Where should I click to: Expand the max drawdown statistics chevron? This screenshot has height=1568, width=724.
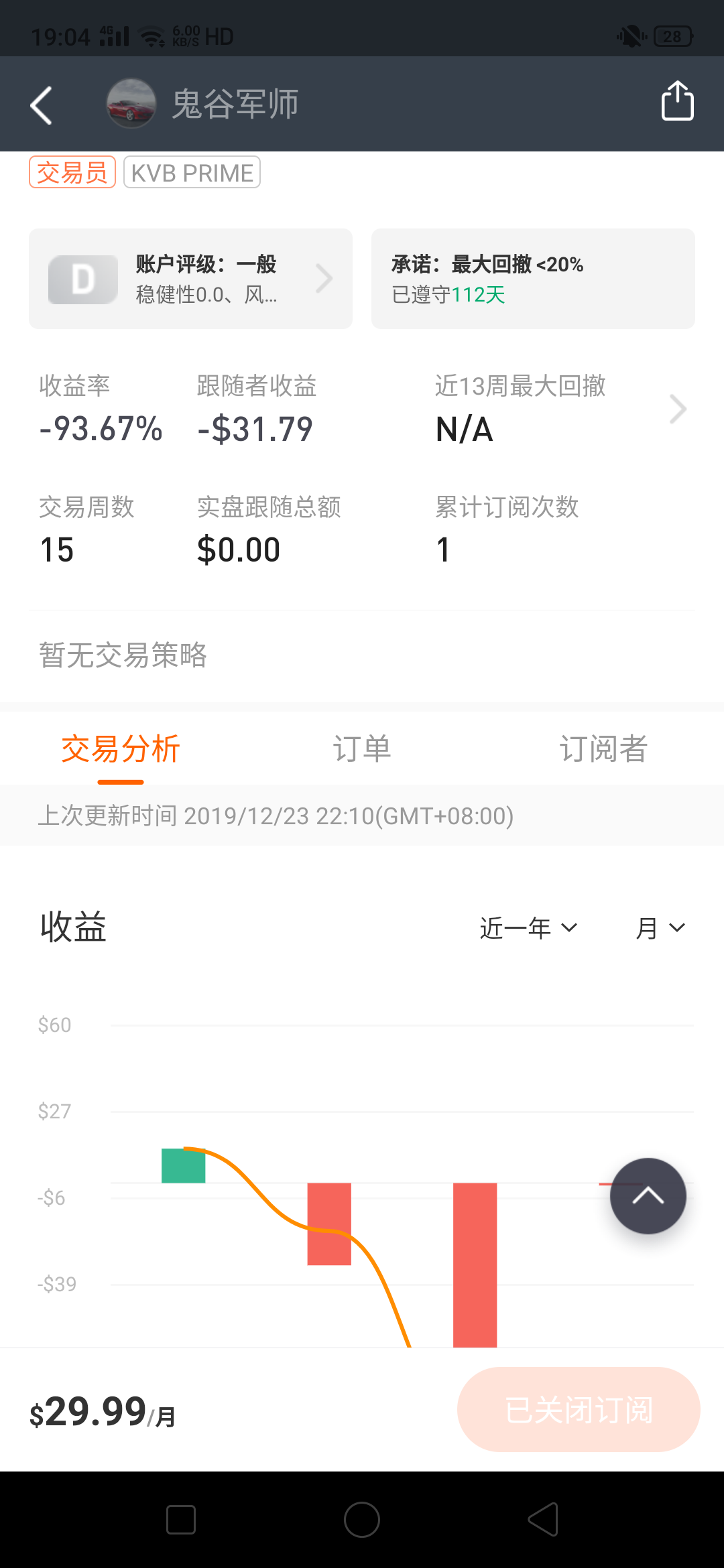pyautogui.click(x=678, y=409)
